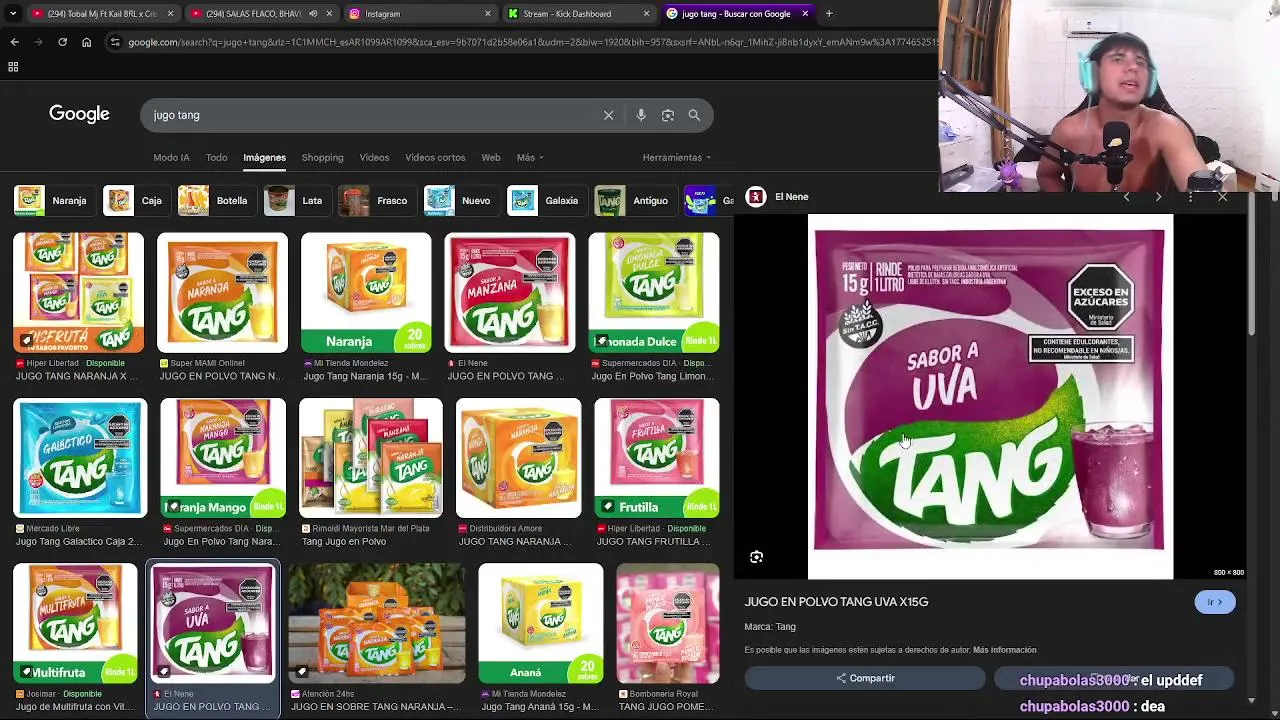Open Tang Naranja Mango thumbnail
This screenshot has height=720, width=1280.
click(223, 458)
